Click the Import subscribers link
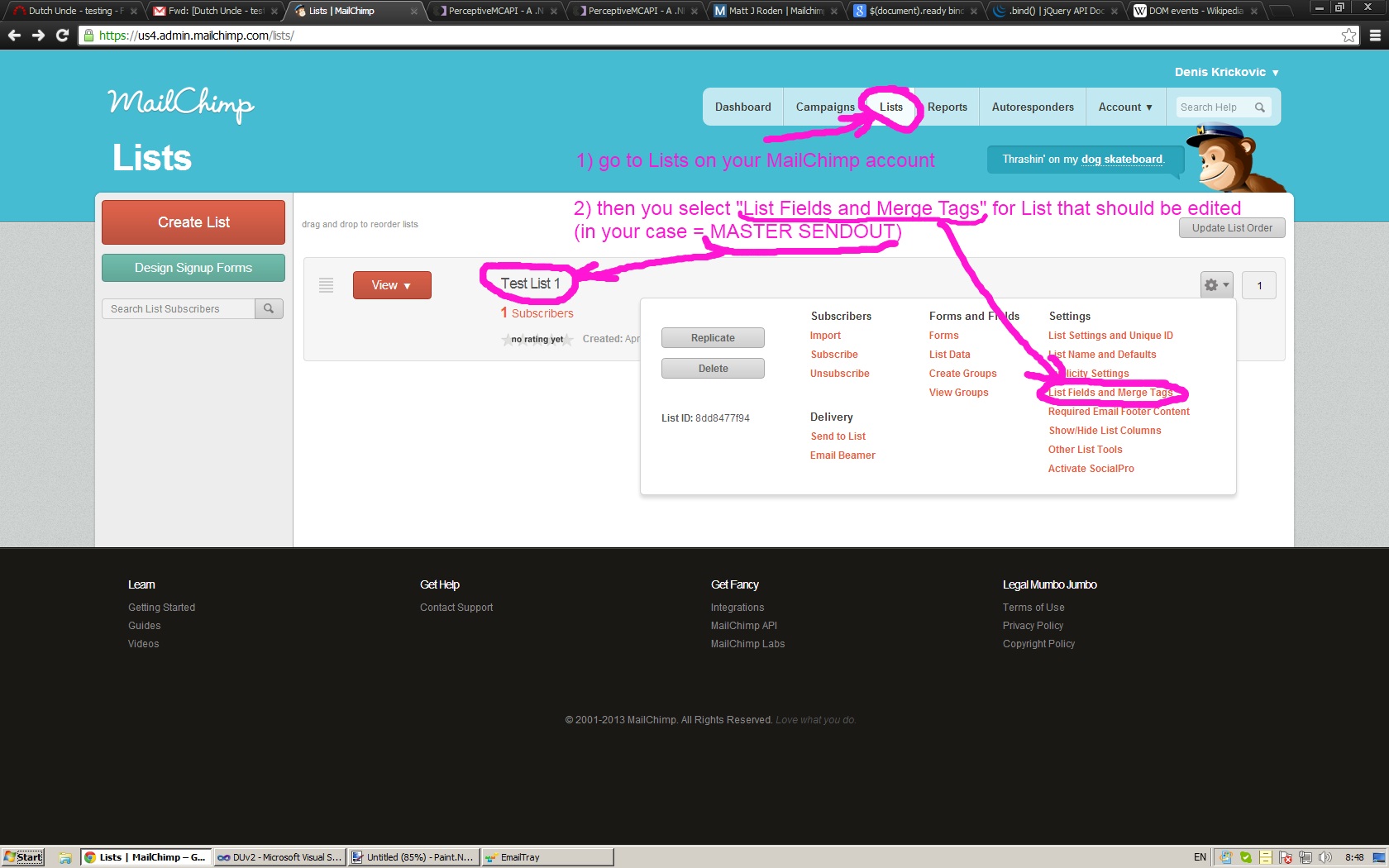 [x=825, y=336]
